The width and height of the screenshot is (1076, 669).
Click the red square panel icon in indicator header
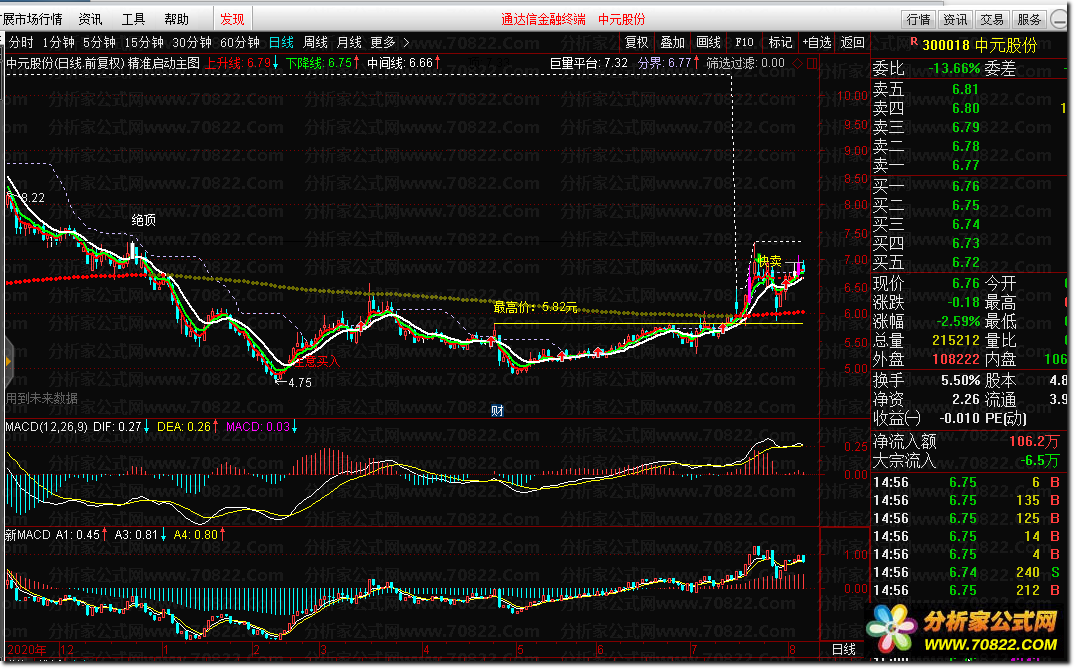pos(812,63)
